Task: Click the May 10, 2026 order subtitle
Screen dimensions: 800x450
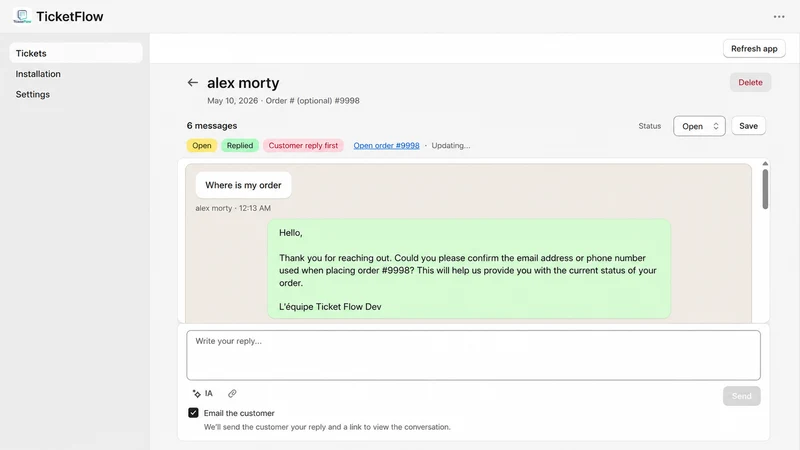Action: click(283, 101)
